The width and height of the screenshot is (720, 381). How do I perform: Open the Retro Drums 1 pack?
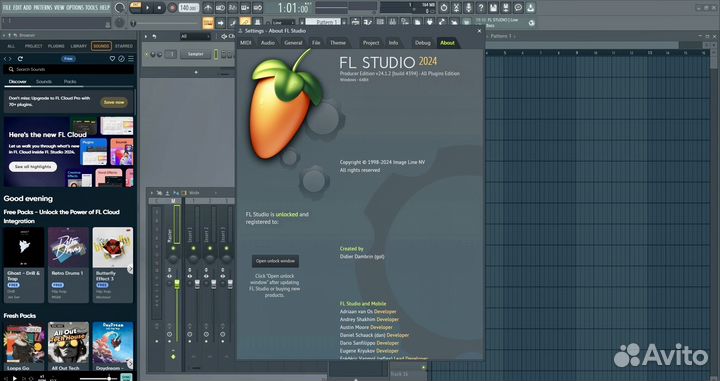(68, 265)
